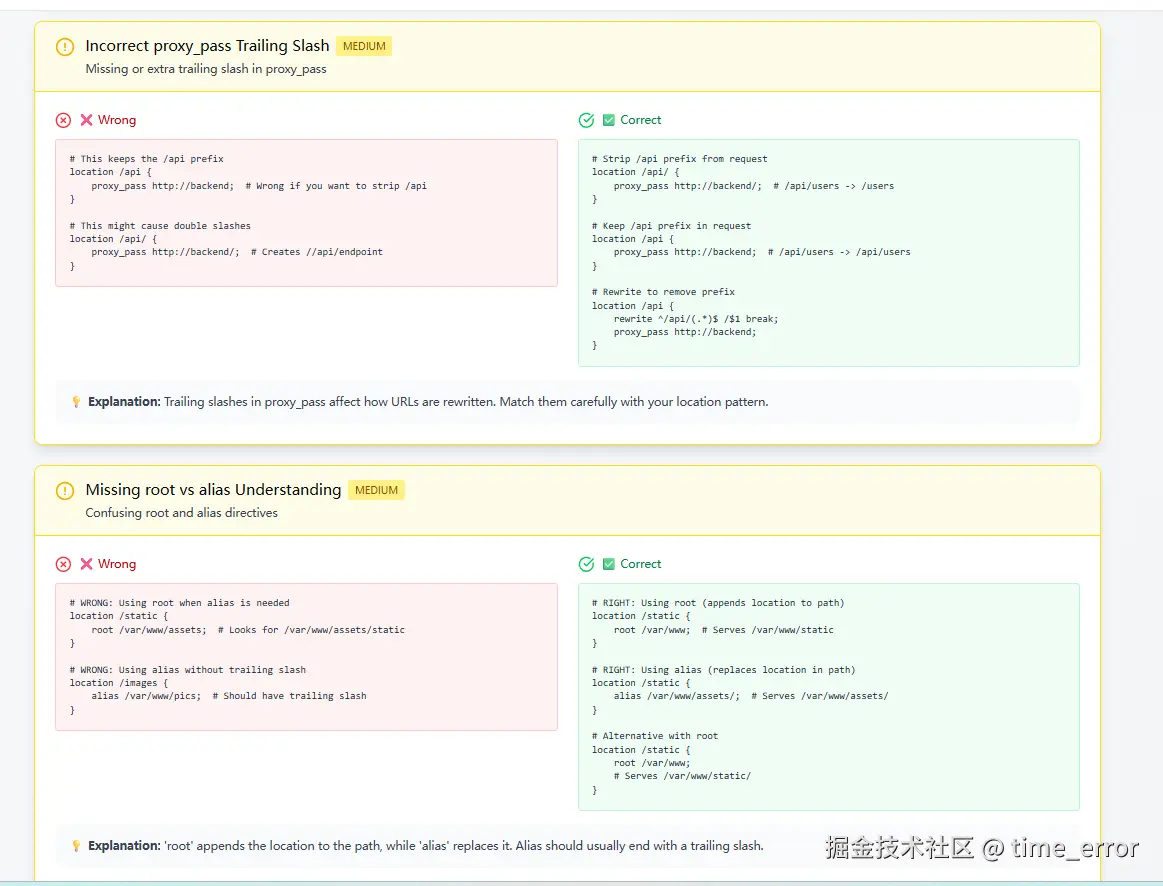Select subtitle 'Confusing root and alias directives'

[181, 513]
